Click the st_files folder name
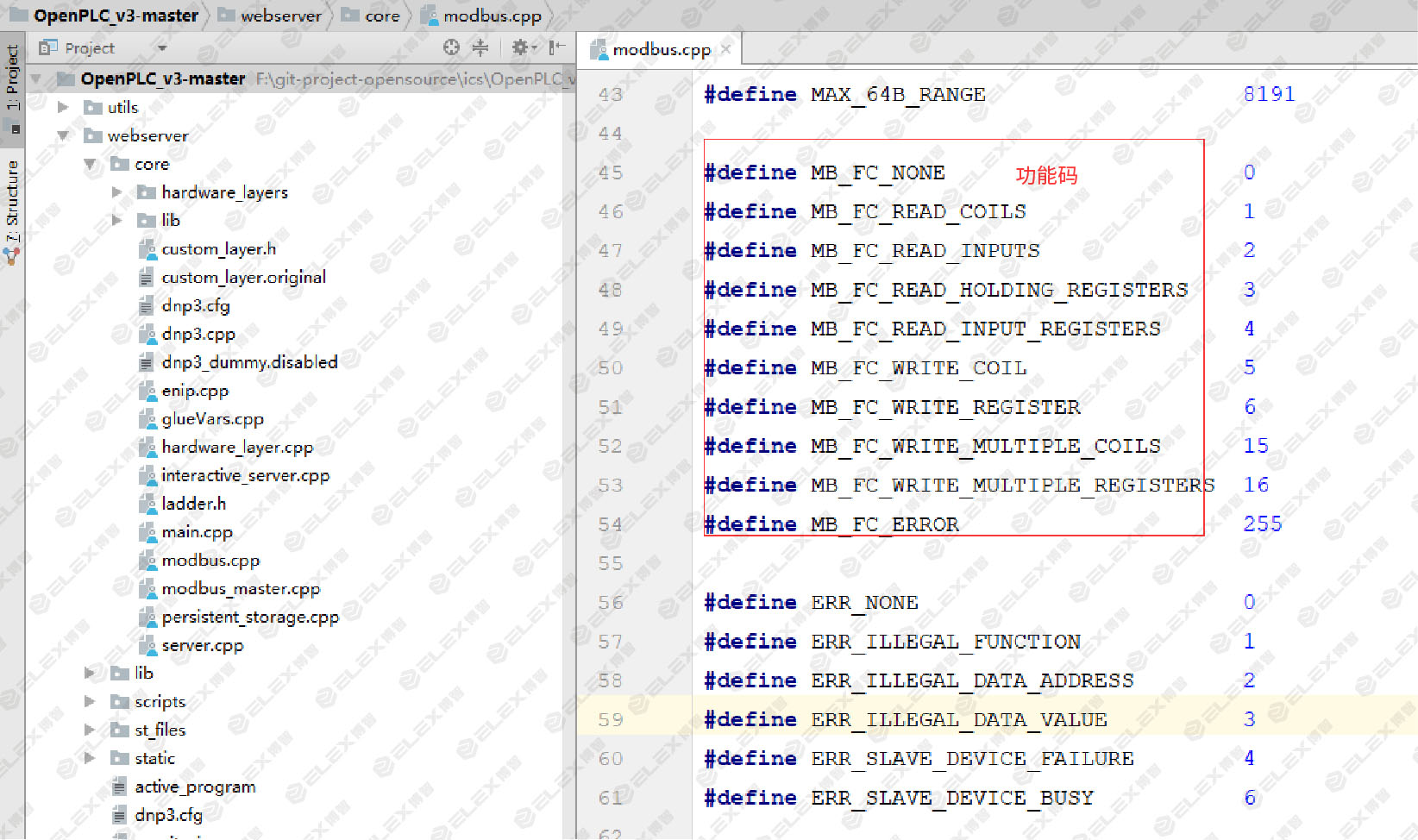 point(160,730)
